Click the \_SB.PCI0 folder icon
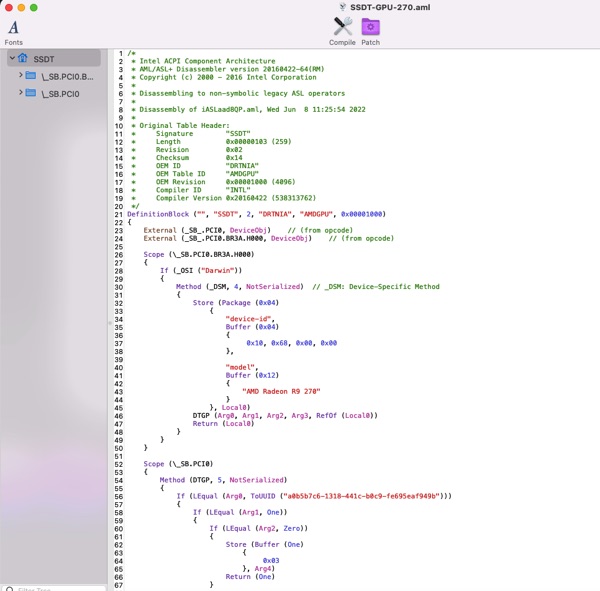The width and height of the screenshot is (600, 591). coord(31,94)
